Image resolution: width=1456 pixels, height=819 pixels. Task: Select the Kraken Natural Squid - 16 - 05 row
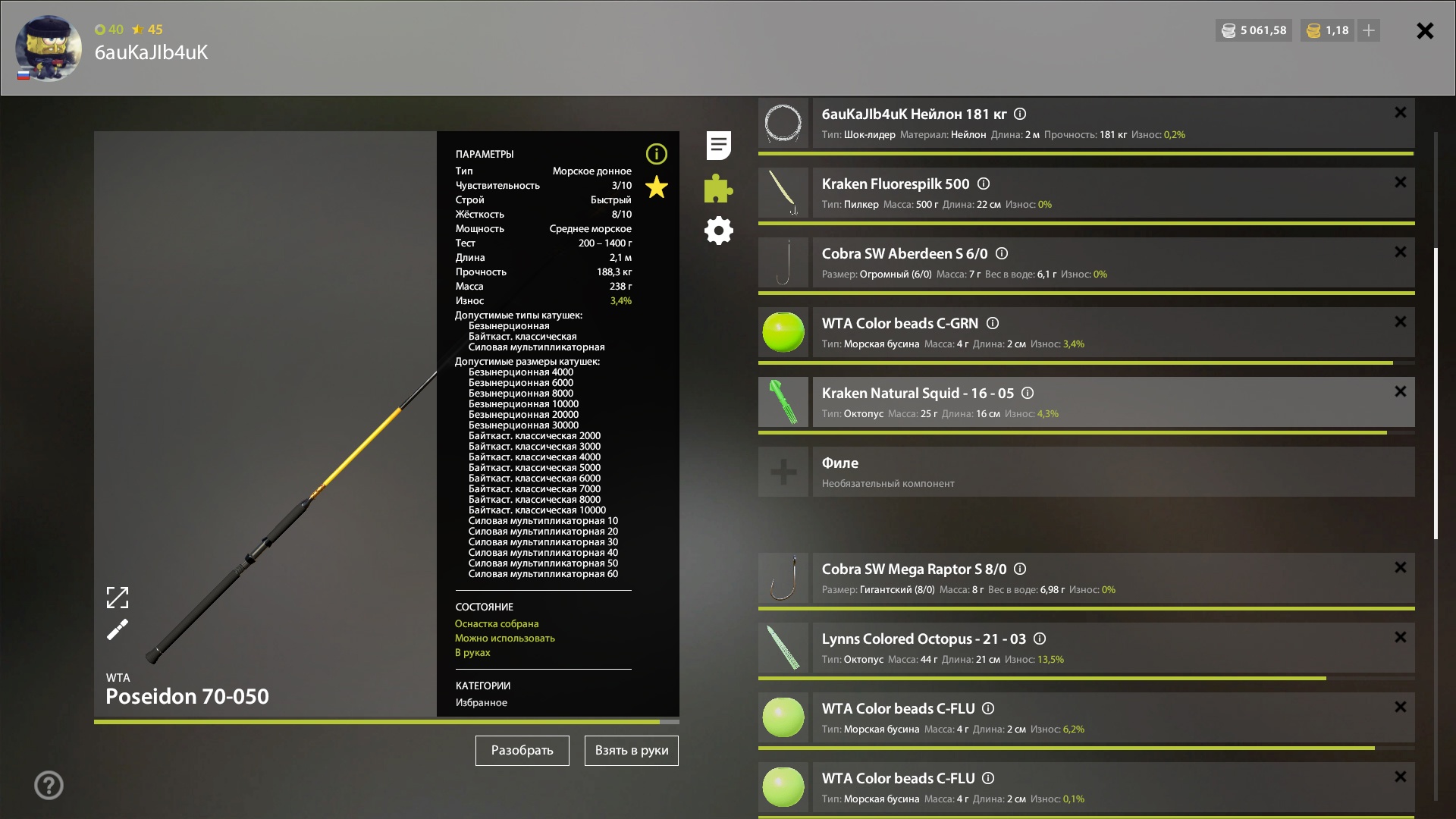click(x=1113, y=402)
